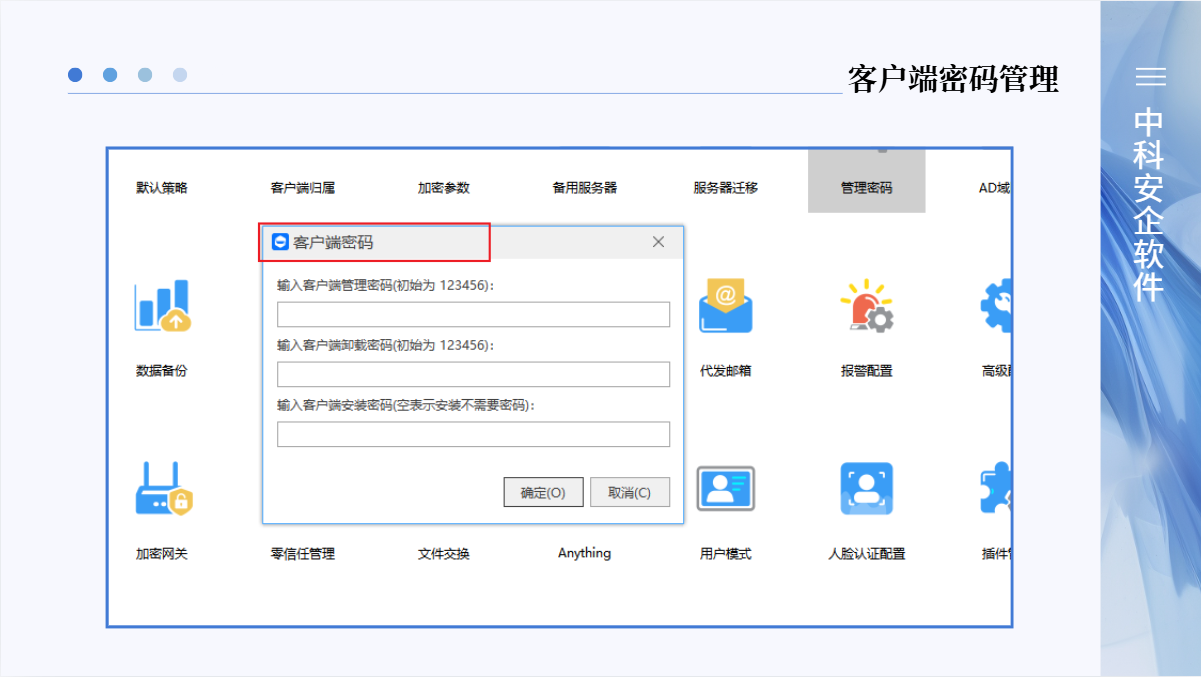Open the 默认策略 menu item

pos(162,187)
